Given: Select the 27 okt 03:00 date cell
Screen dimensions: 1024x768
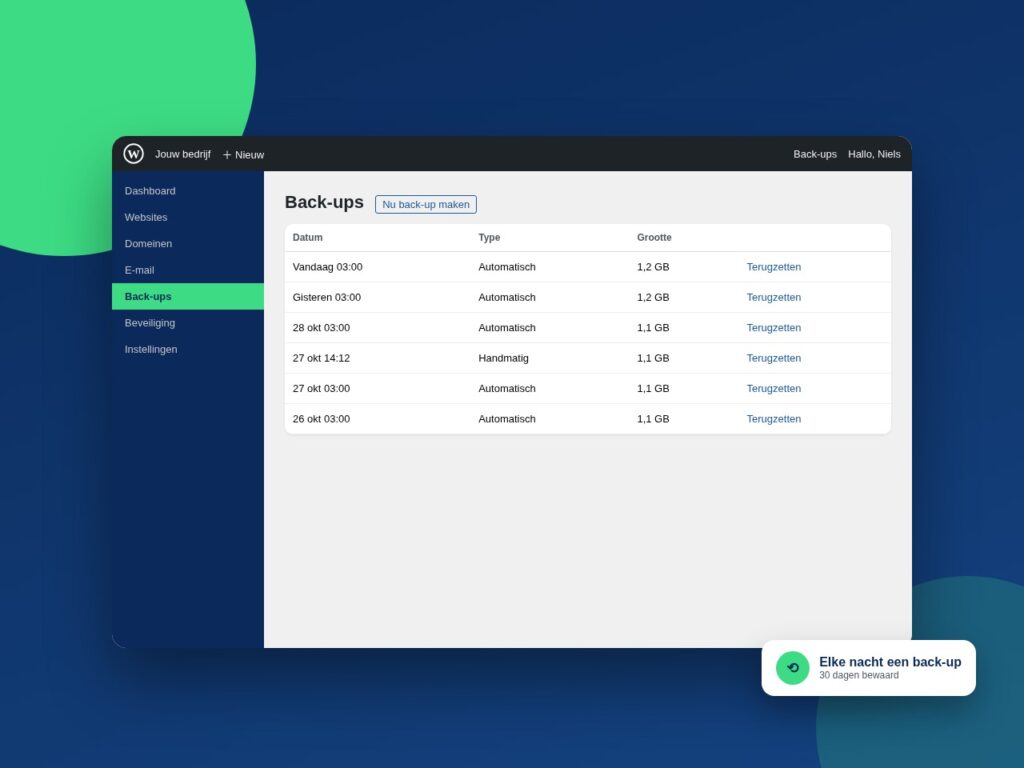Looking at the screenshot, I should (321, 388).
